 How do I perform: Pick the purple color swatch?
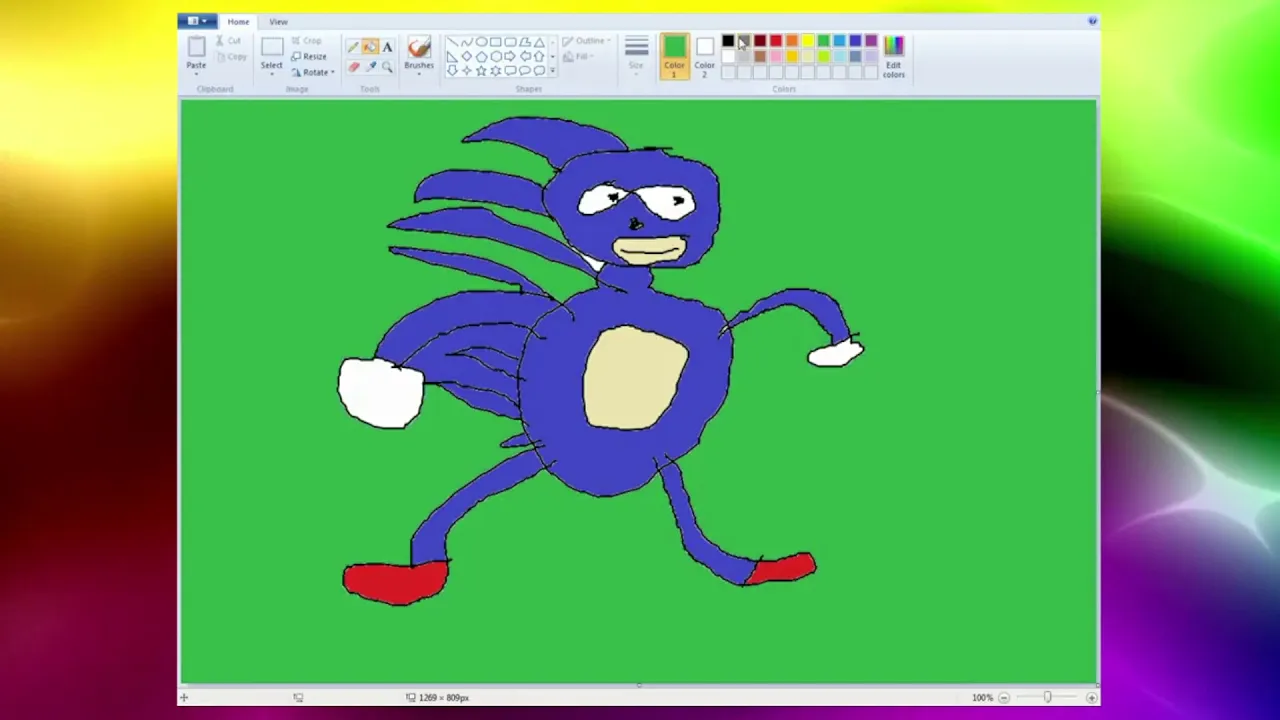pos(871,41)
